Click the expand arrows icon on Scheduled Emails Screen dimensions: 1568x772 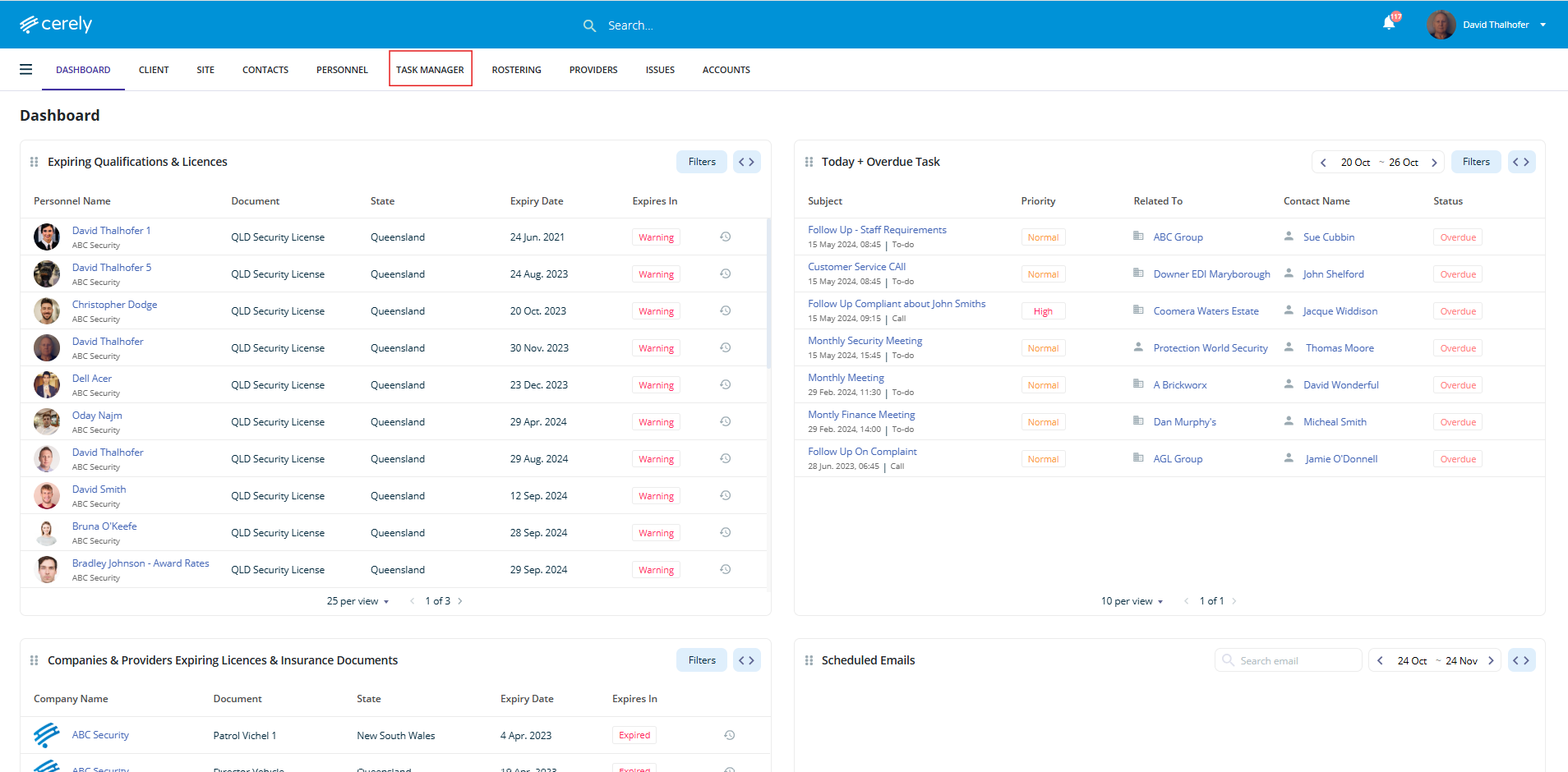1521,660
